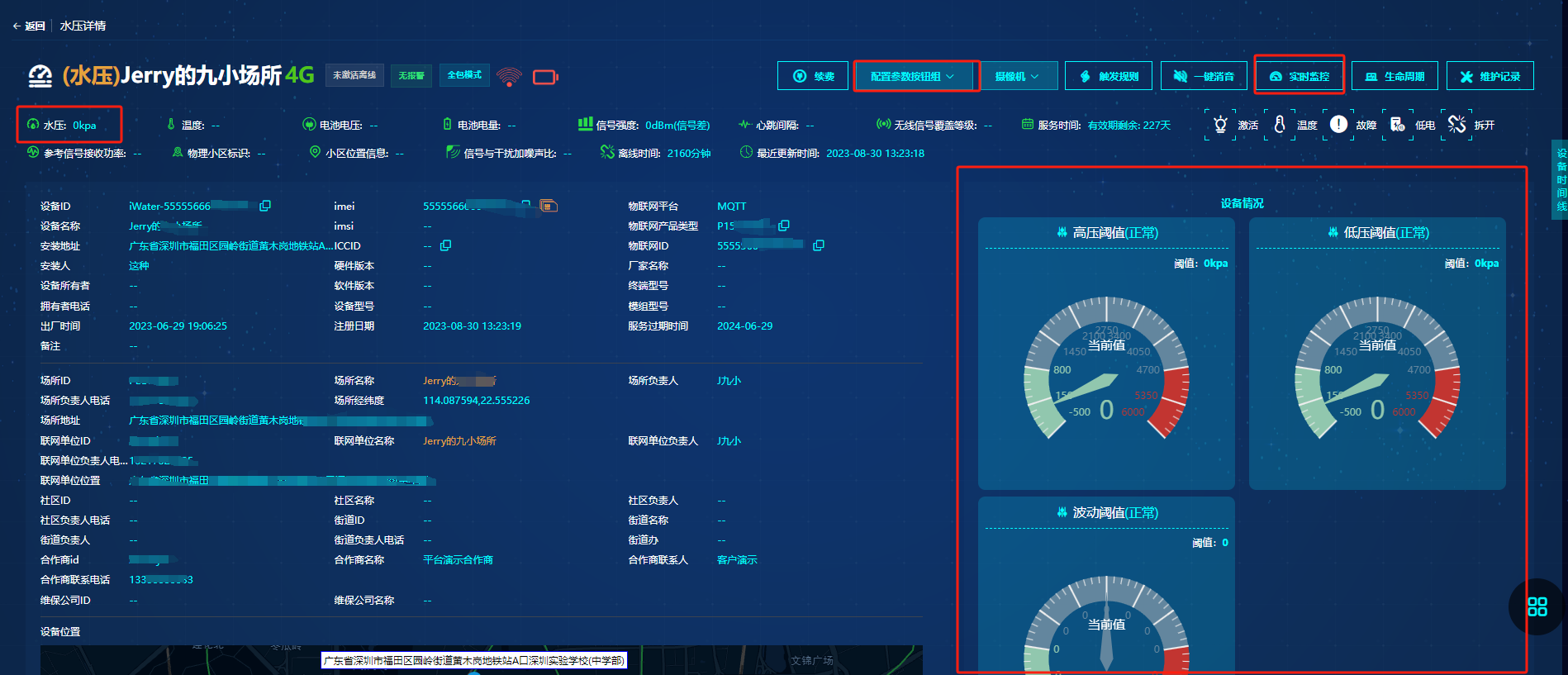Click the 高压阈值(正常) card header
Image resolution: width=1568 pixels, height=675 pixels.
point(1107,233)
